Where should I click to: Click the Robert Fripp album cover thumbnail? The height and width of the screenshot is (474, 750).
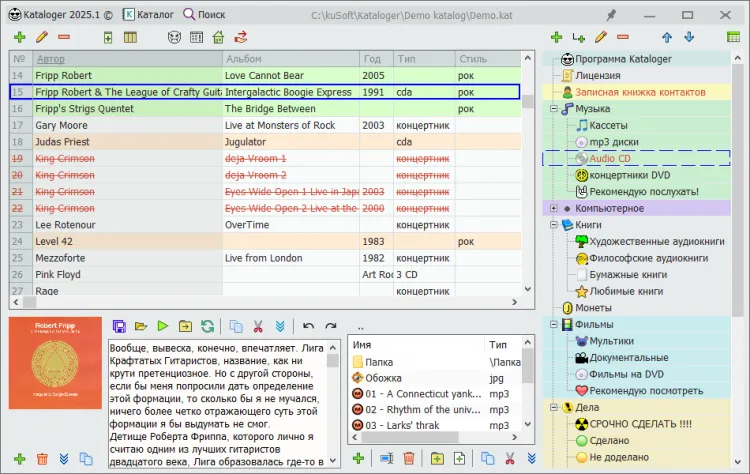(54, 365)
